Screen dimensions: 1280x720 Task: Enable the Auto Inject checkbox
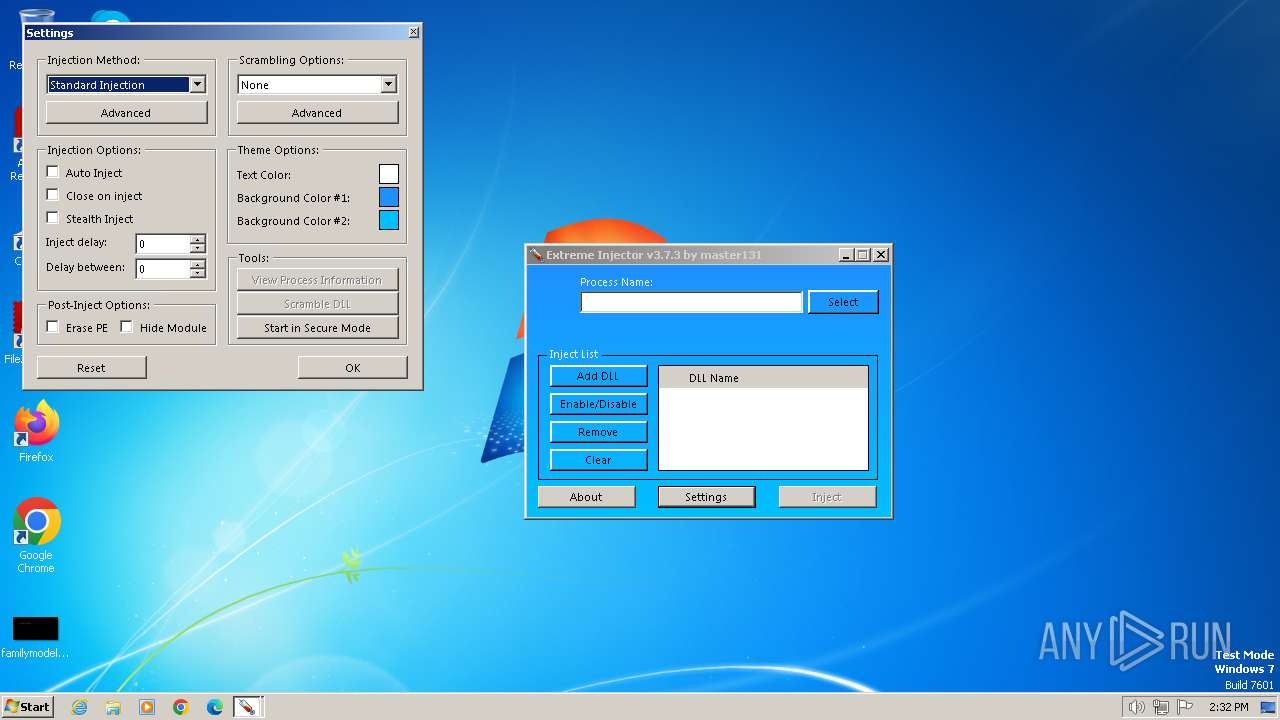coord(53,172)
